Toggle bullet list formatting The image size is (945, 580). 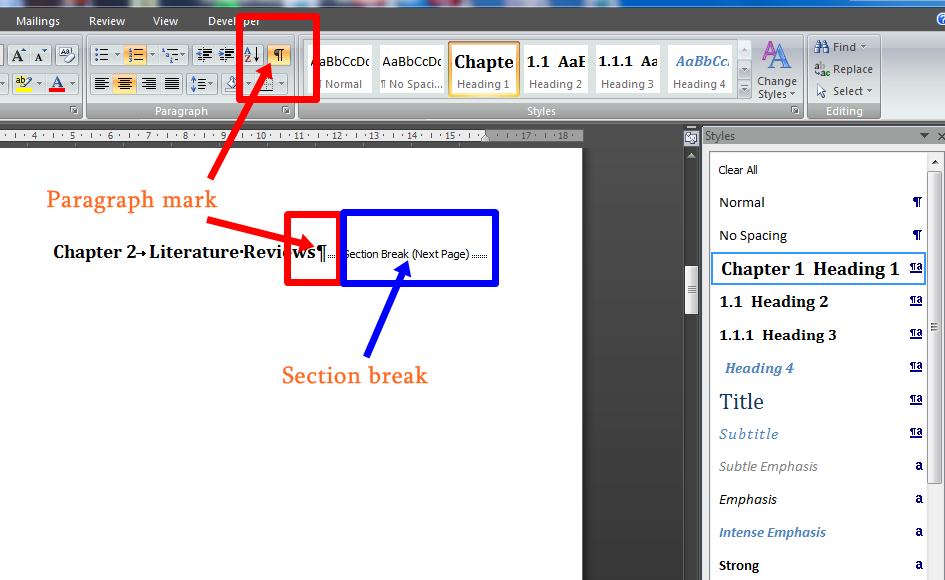(x=102, y=55)
